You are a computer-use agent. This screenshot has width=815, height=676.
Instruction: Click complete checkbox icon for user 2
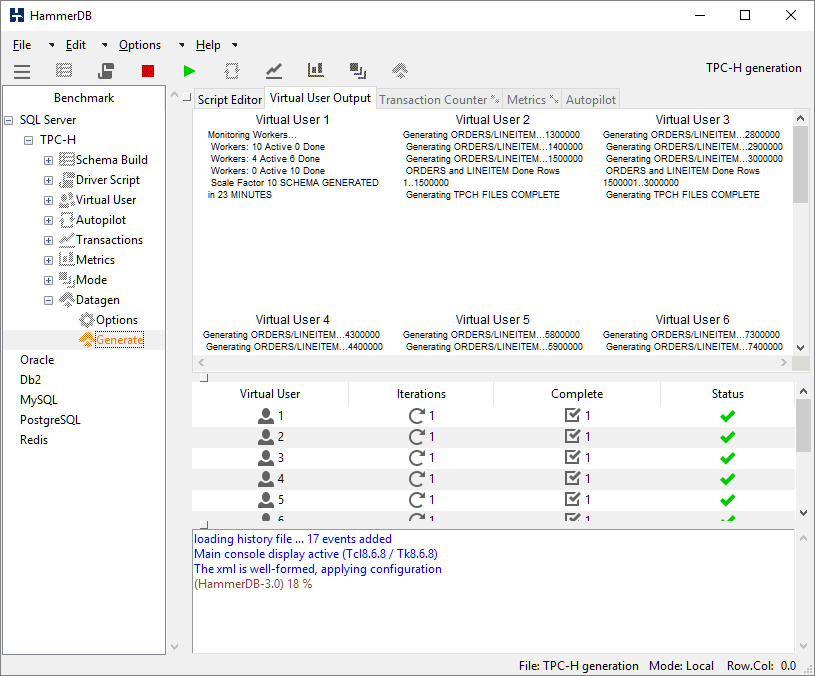tap(572, 436)
